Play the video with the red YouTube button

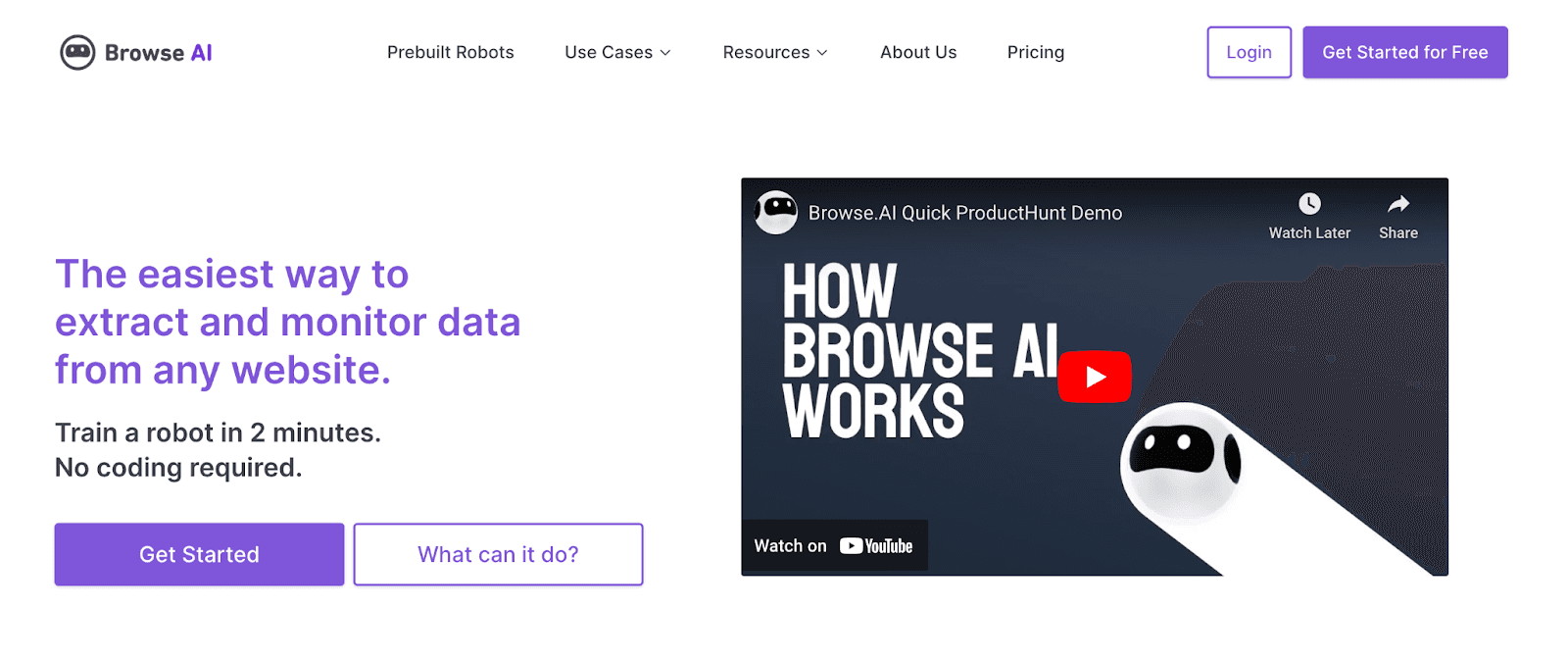[1095, 377]
